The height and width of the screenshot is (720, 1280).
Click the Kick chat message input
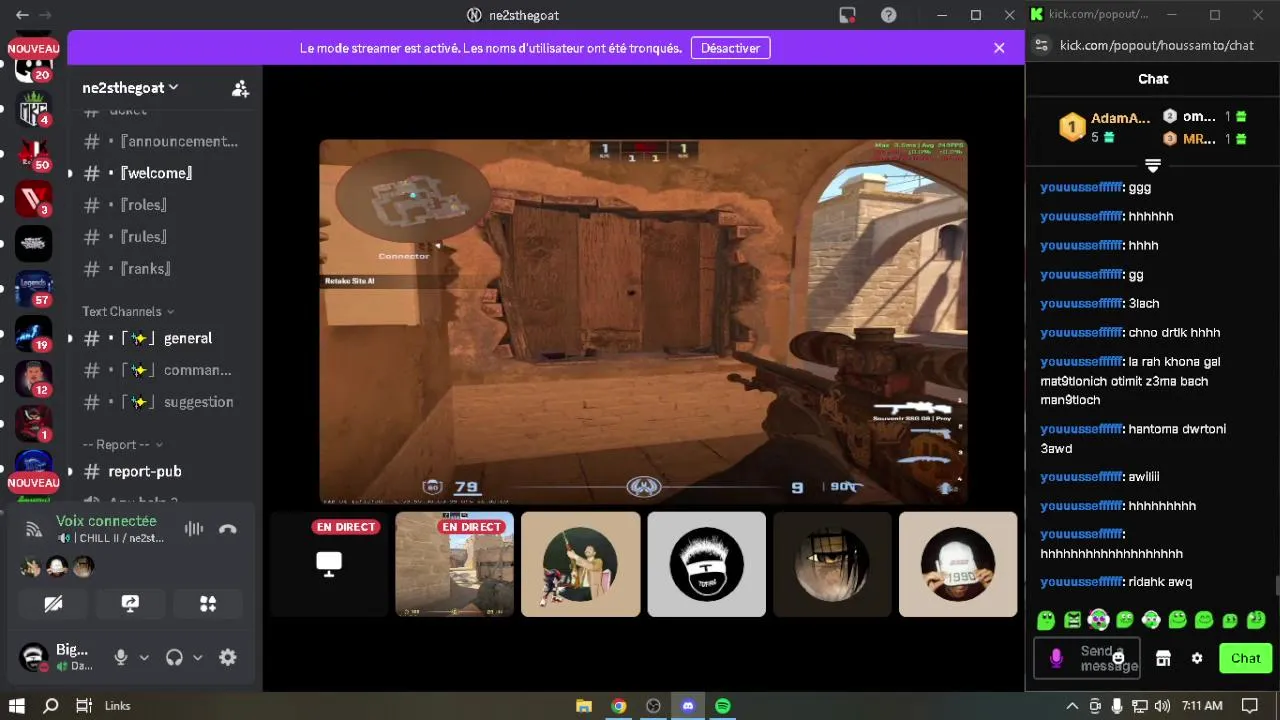tap(1086, 658)
